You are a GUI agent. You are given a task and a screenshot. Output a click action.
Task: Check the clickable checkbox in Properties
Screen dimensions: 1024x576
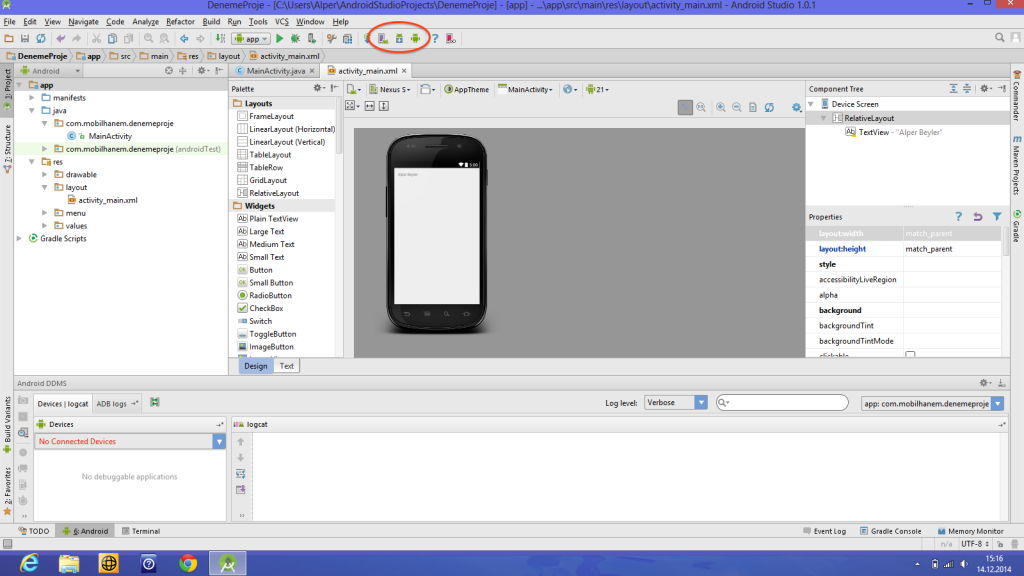911,354
